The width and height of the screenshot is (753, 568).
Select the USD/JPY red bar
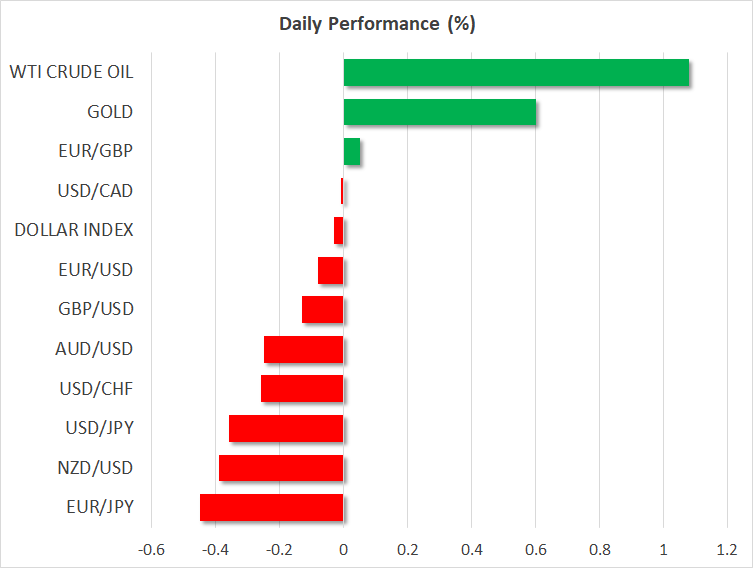tap(286, 428)
